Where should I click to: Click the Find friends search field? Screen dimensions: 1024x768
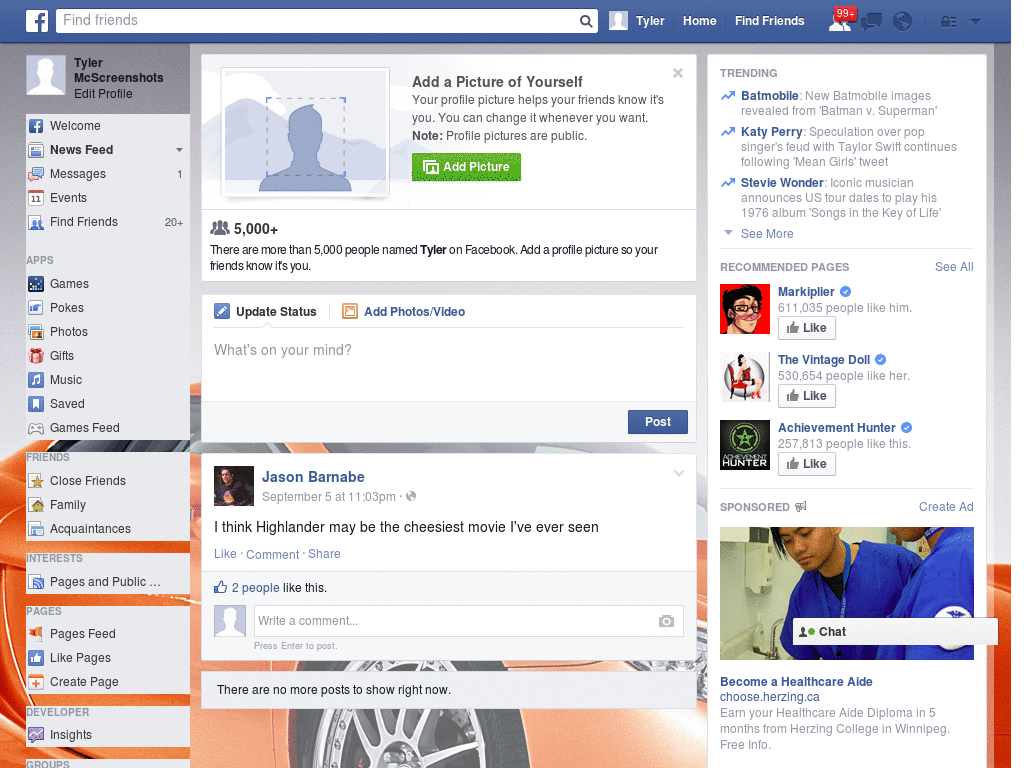point(317,21)
